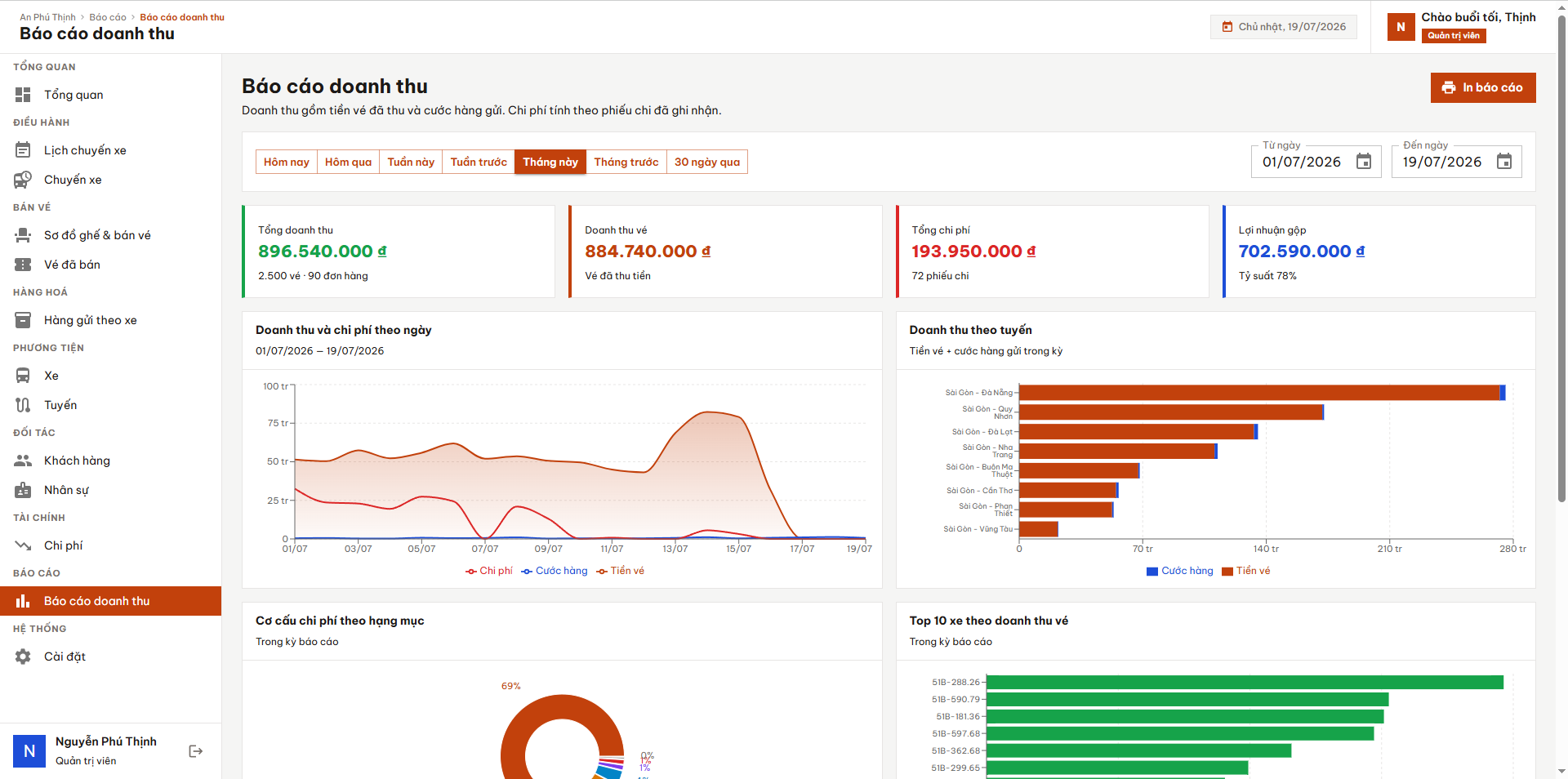
Task: Click the Từ ngày field 01/07/2026
Action: tap(1316, 162)
